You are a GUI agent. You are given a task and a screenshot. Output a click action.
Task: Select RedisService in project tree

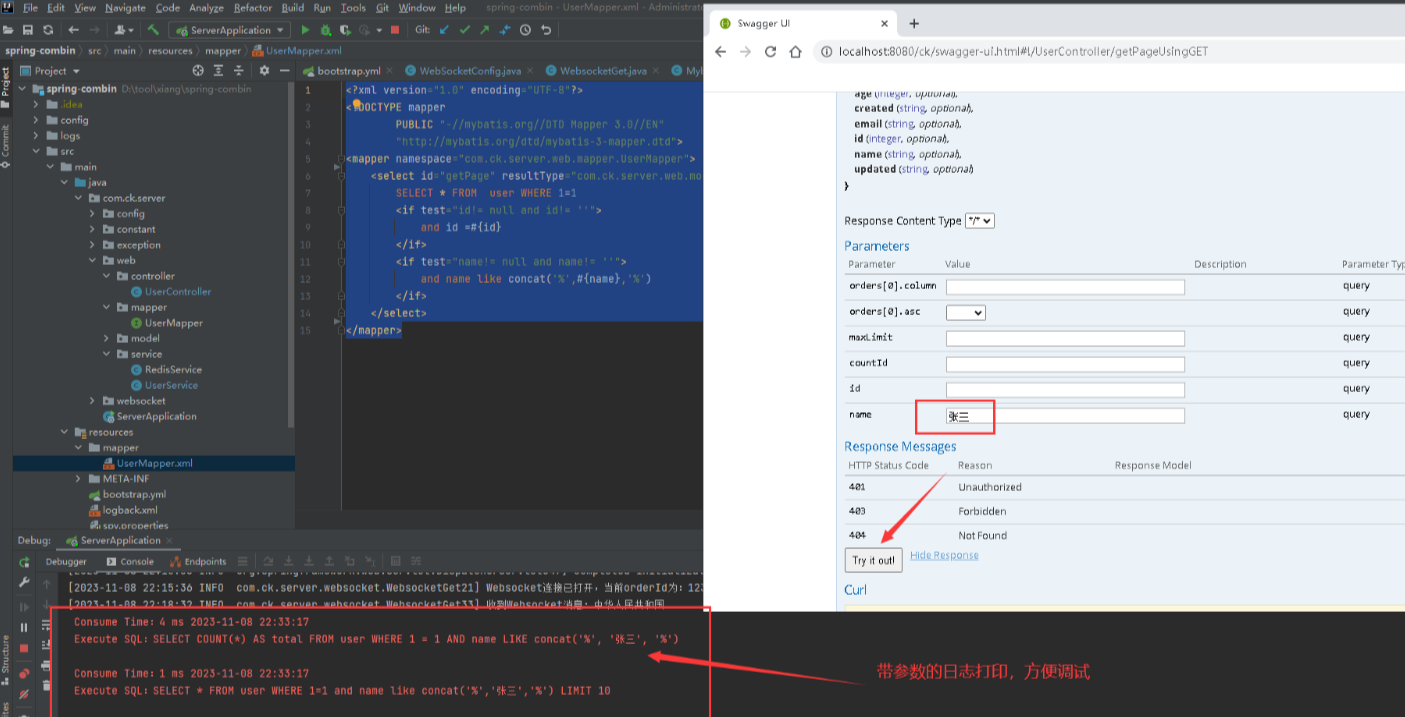click(165, 370)
